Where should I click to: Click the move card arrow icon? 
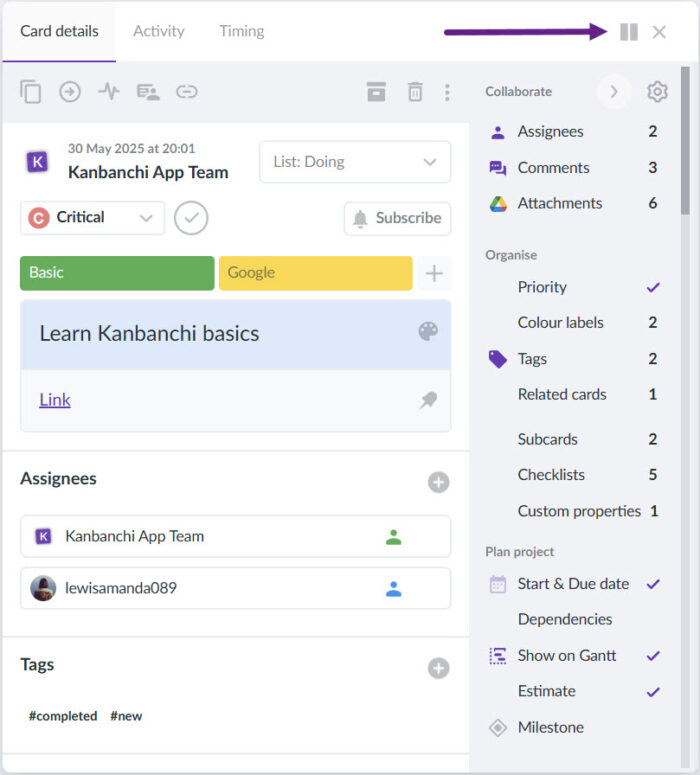click(70, 91)
